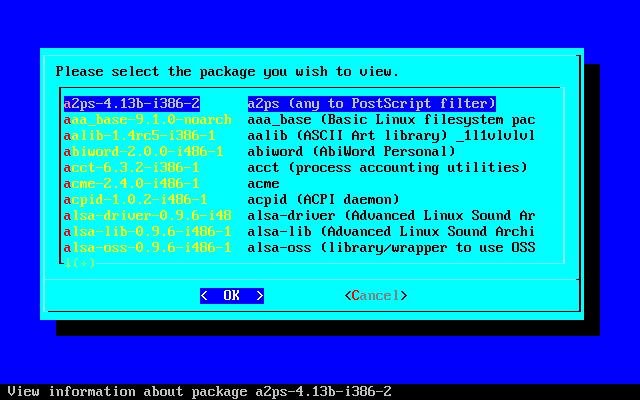Screen dimensions: 640x400
Task: Click the 'alsa-oss (library/wrapper to use OSS' description
Action: [x=391, y=247]
